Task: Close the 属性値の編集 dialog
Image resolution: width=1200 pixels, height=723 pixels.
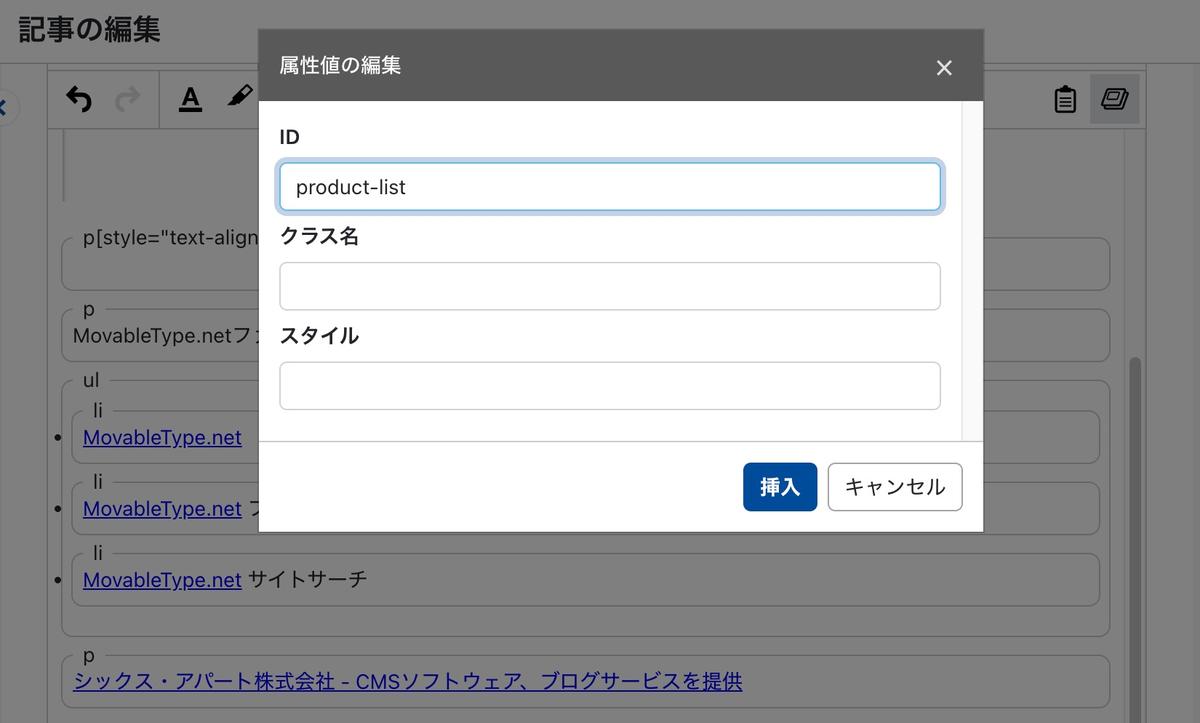Action: point(943,68)
